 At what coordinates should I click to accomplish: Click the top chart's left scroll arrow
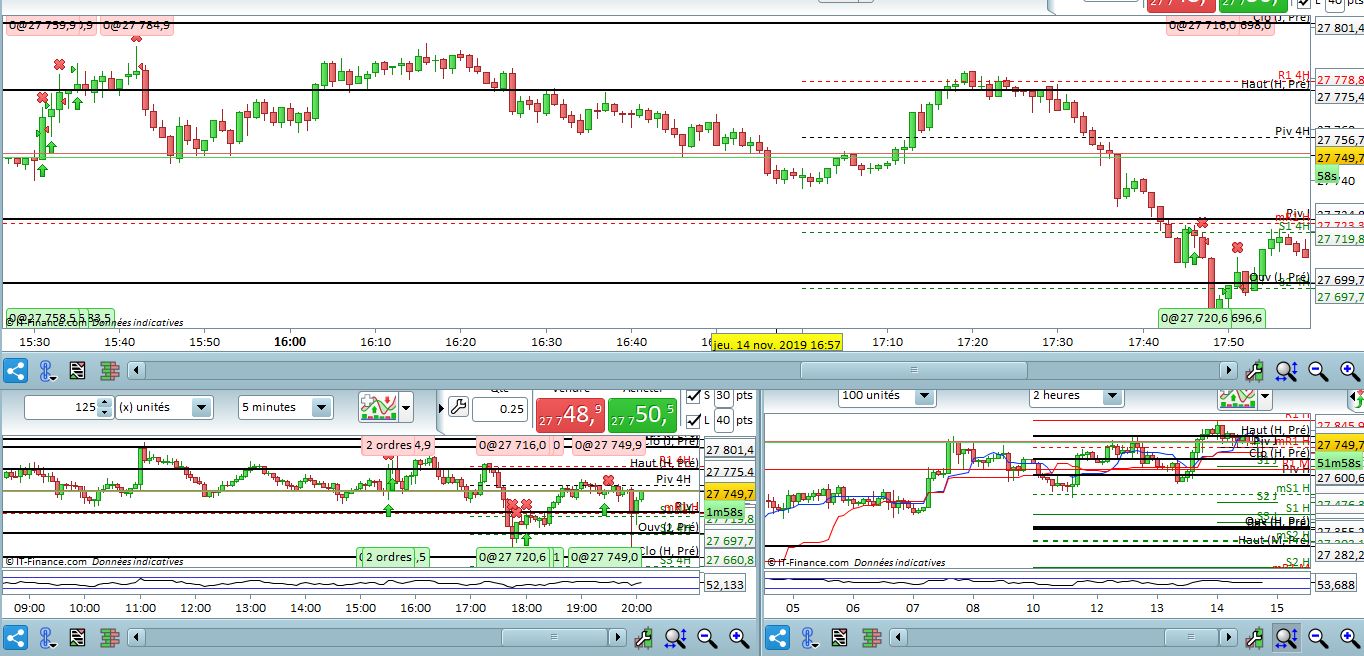pos(138,371)
